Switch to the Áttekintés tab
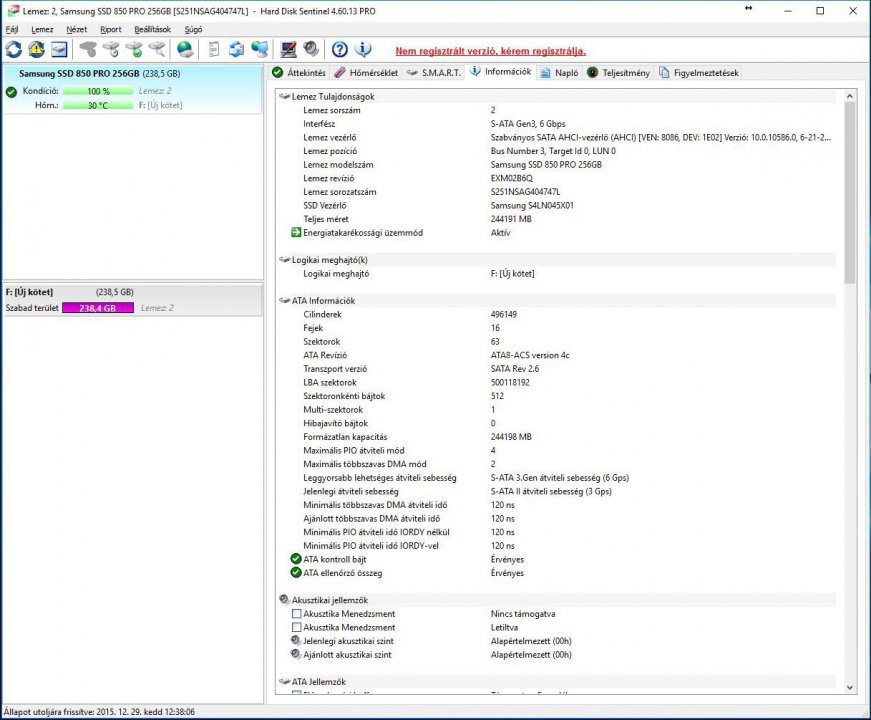871x720 pixels. (299, 73)
